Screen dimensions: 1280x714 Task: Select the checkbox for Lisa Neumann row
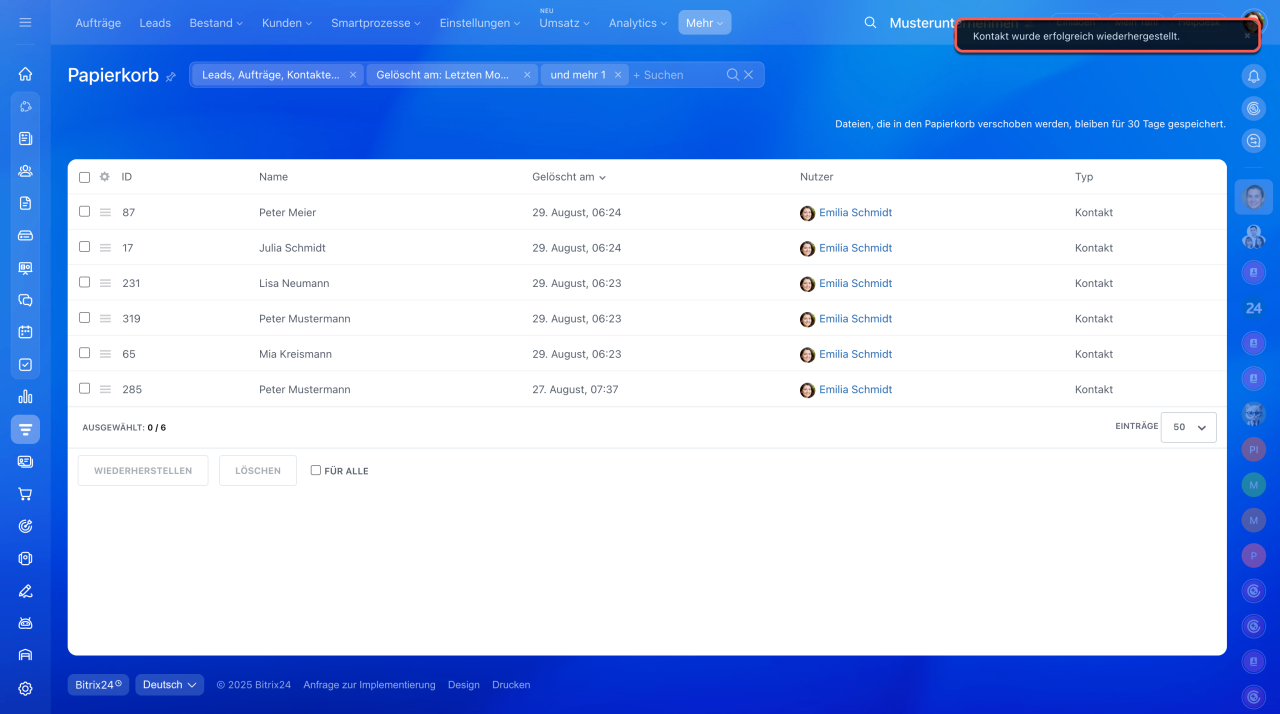[x=84, y=282]
